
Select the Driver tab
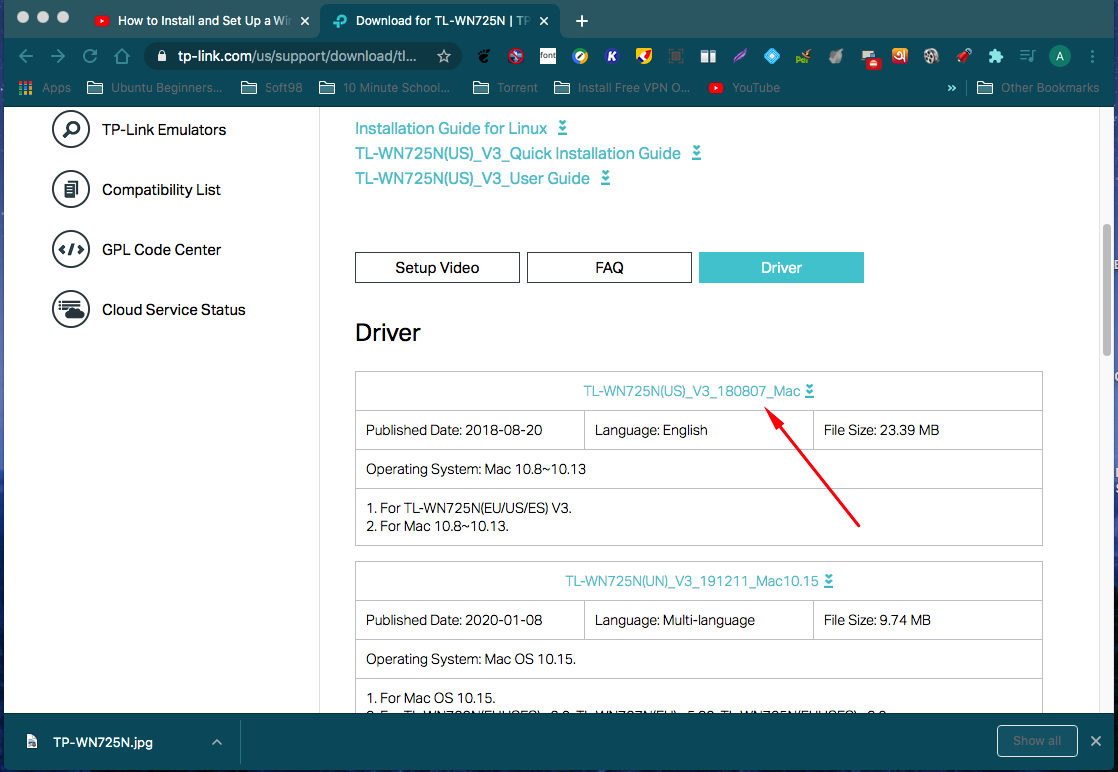pyautogui.click(x=781, y=267)
